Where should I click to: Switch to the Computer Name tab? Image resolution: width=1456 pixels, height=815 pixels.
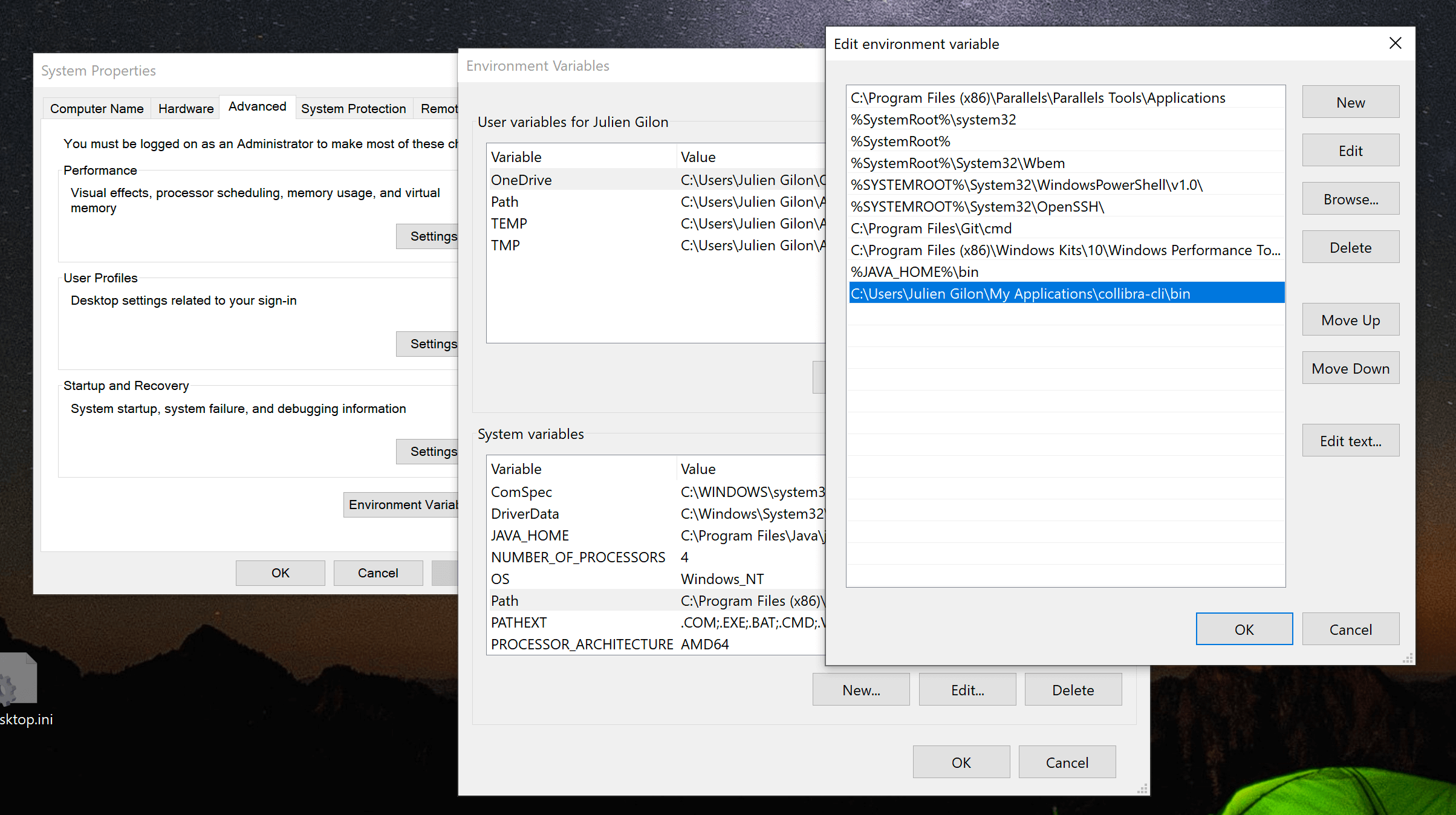(97, 108)
